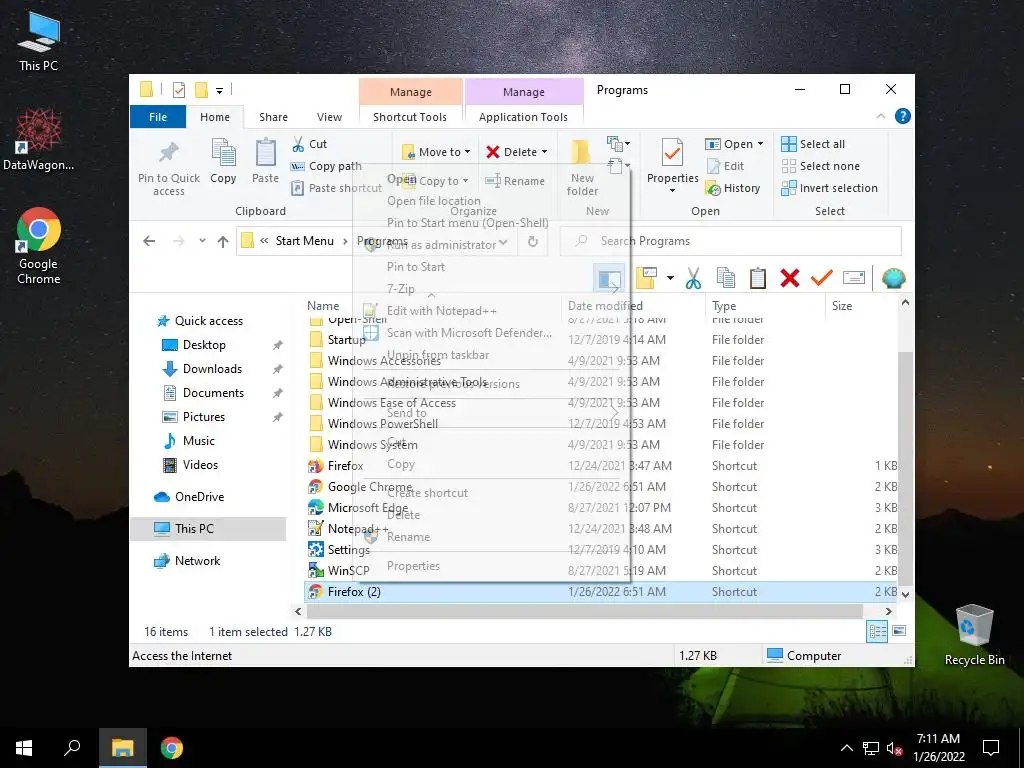Refresh the Programs folder view
This screenshot has height=768, width=1024.
pos(533,241)
